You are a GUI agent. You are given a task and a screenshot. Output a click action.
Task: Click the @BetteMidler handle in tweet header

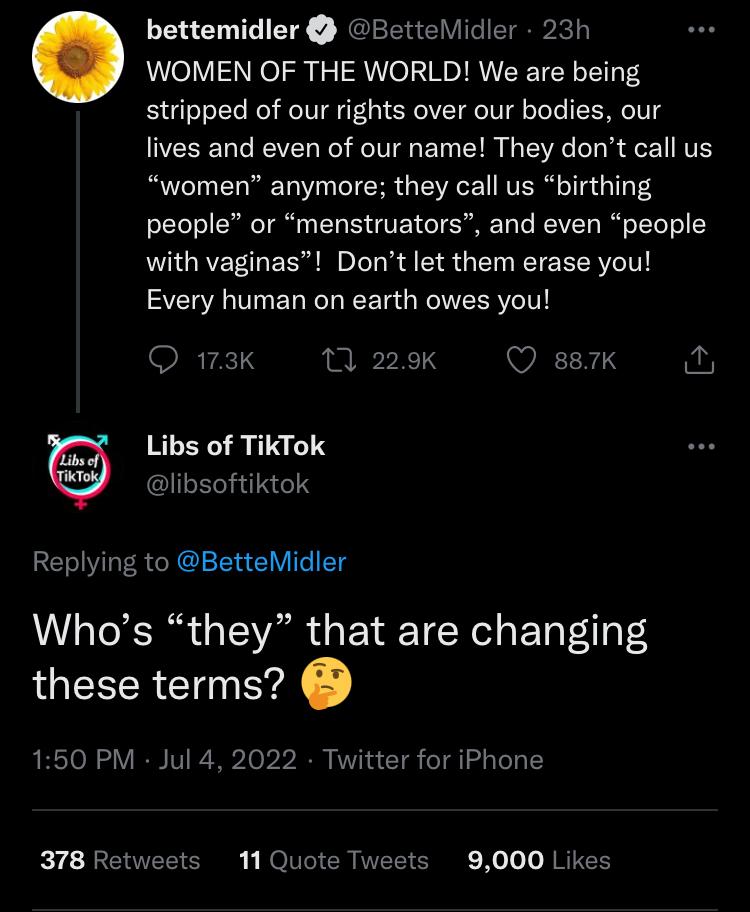(432, 31)
